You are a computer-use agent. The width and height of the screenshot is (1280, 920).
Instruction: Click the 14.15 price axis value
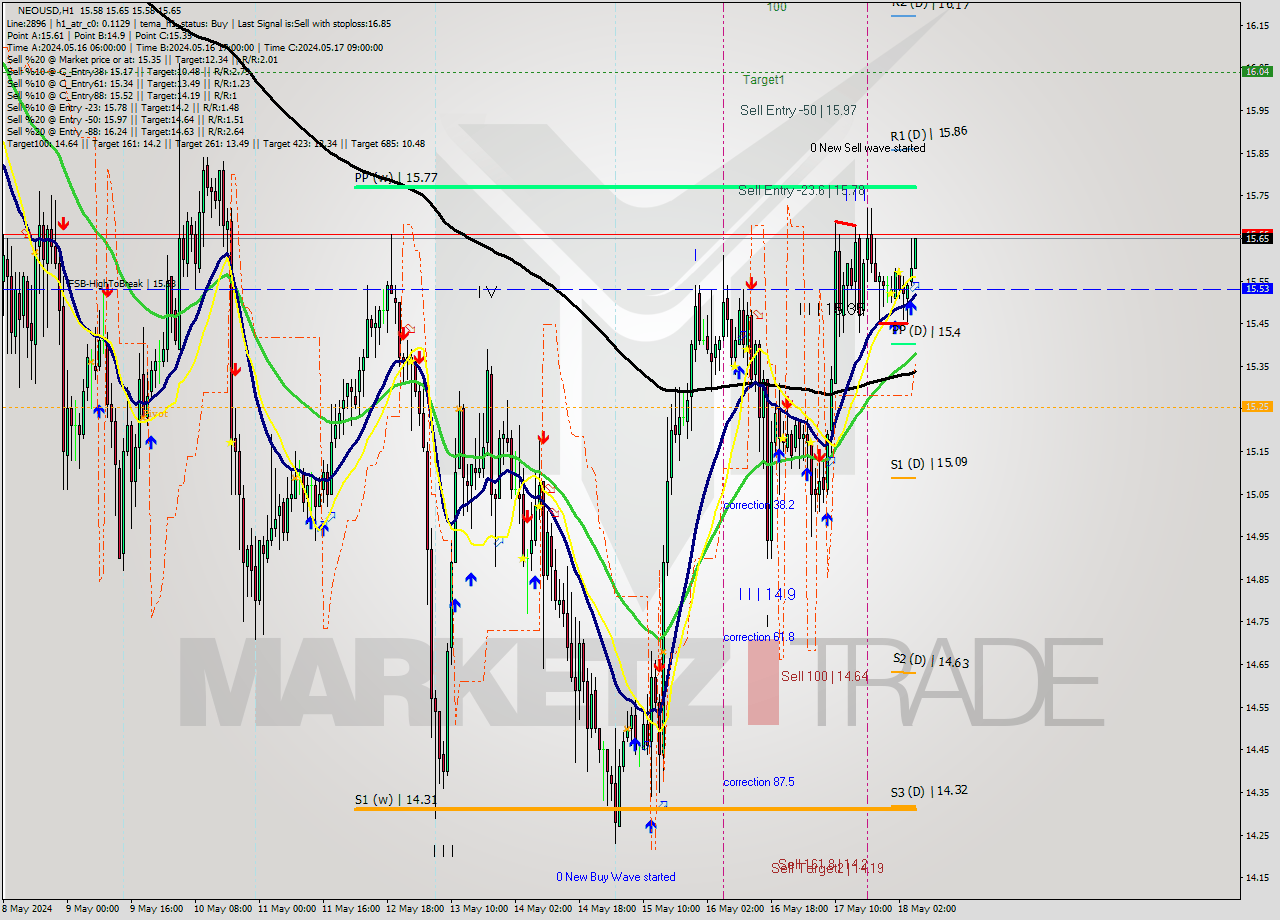tap(1256, 877)
